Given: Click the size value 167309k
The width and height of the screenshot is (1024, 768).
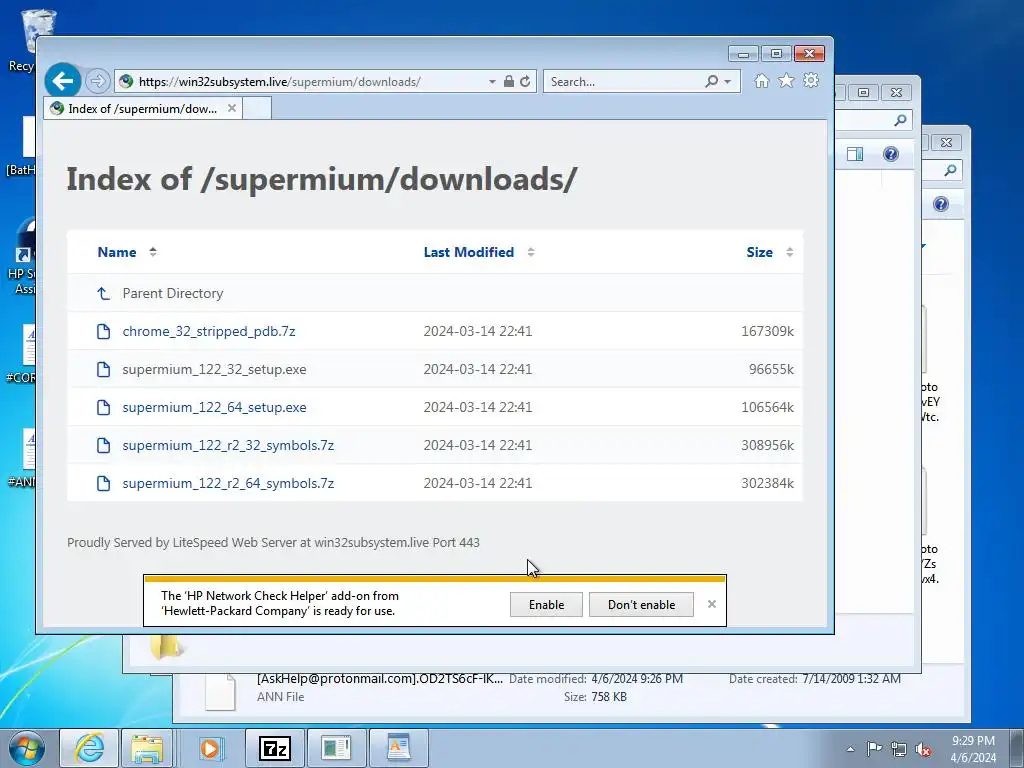Looking at the screenshot, I should 767,331.
